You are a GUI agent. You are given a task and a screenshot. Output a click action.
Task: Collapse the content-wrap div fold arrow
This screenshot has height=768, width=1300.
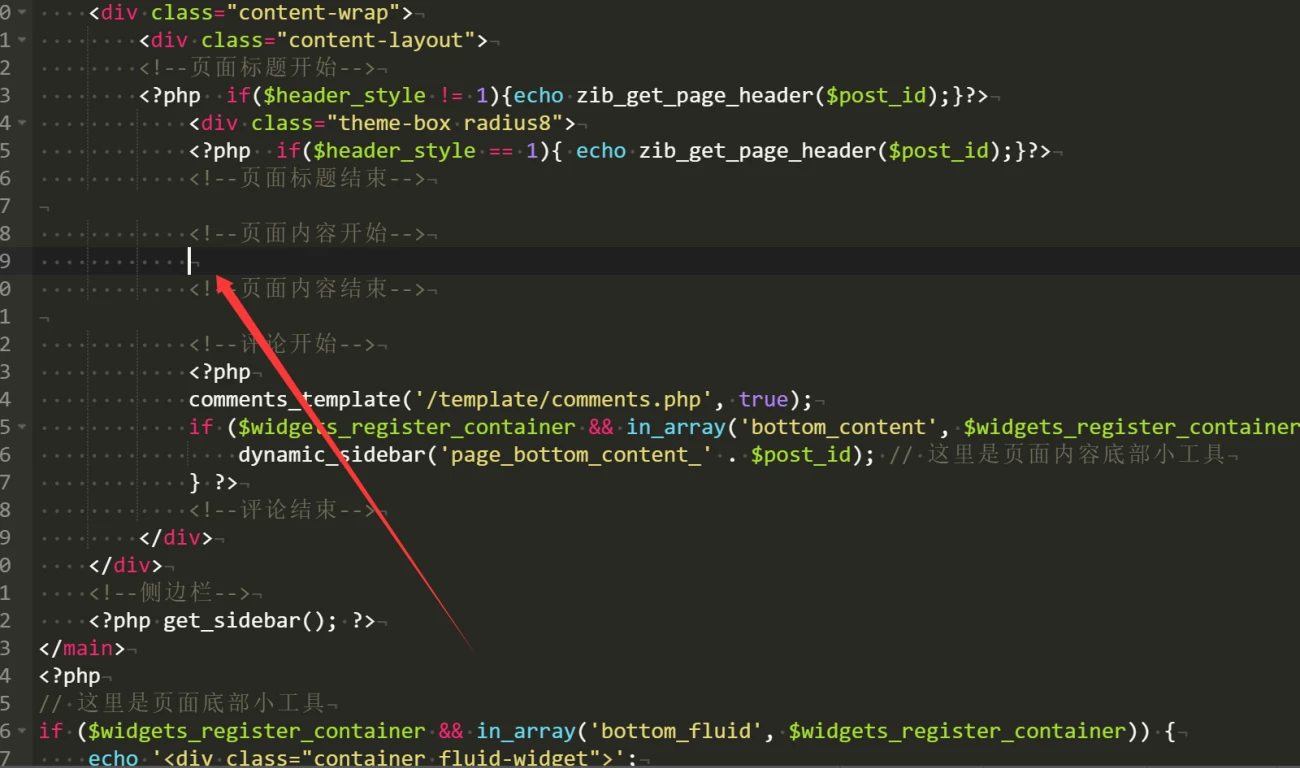click(22, 13)
